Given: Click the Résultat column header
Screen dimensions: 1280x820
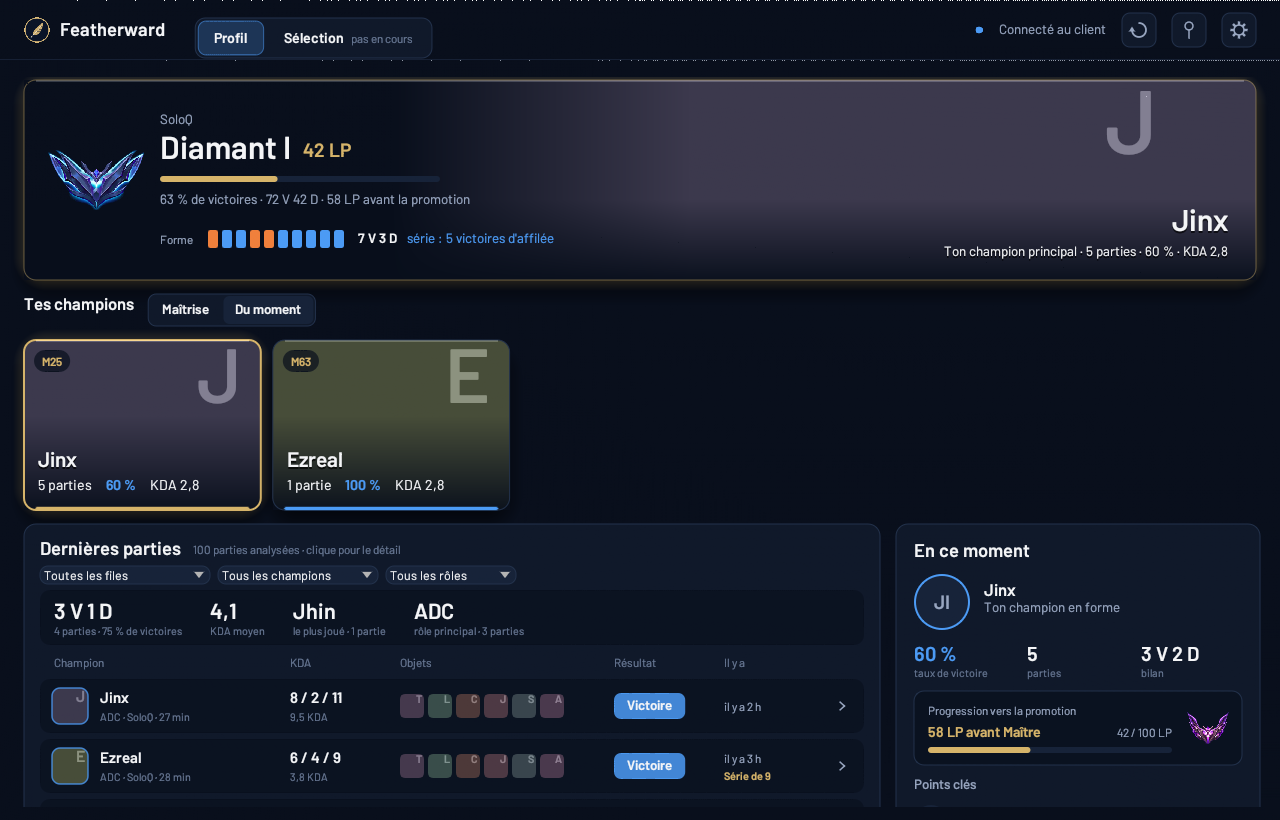Looking at the screenshot, I should pyautogui.click(x=635, y=663).
